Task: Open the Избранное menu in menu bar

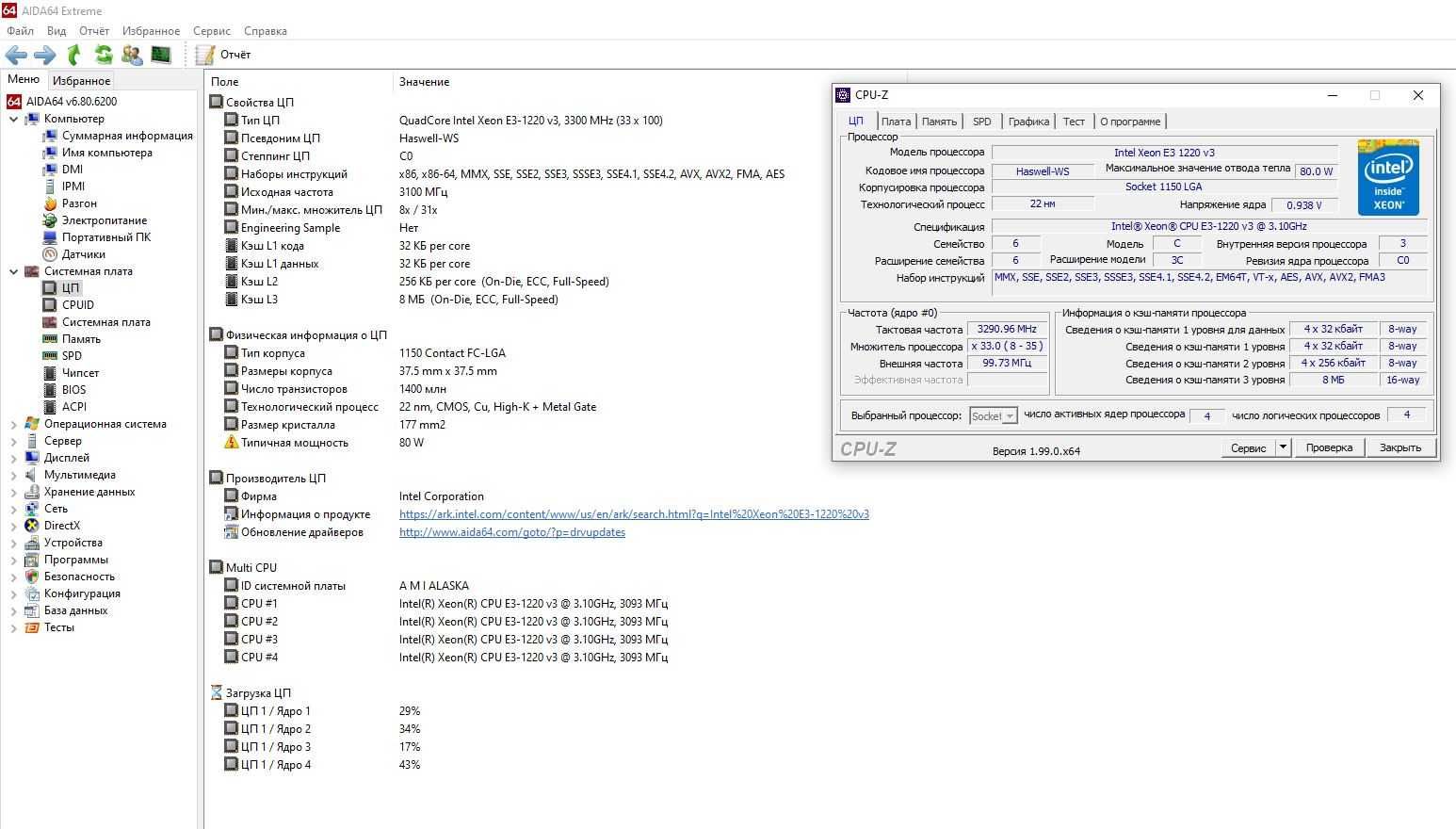Action: click(x=151, y=30)
